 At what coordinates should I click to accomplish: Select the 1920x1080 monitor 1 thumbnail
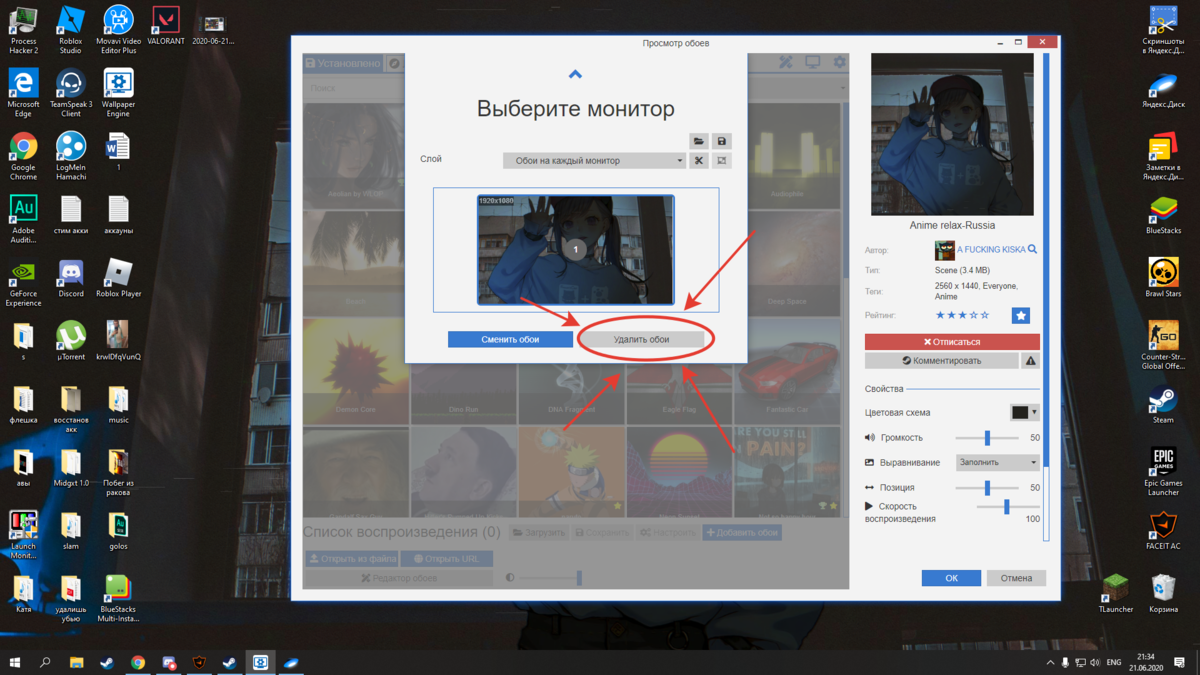(576, 250)
